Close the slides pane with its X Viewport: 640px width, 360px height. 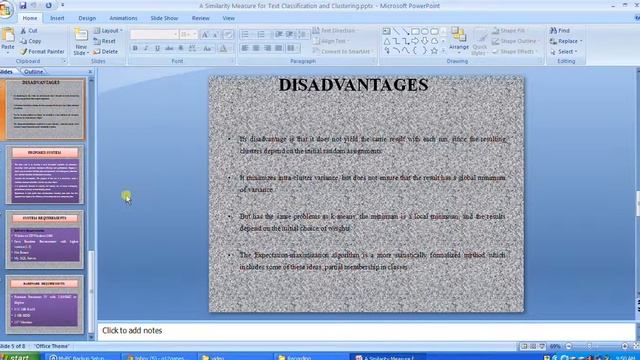(x=91, y=72)
